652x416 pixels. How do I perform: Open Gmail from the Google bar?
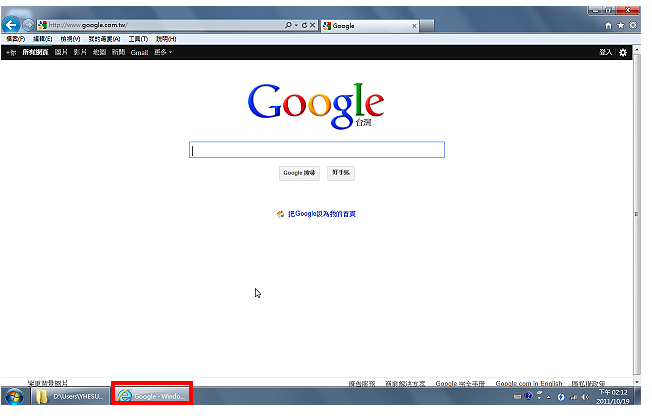pos(139,52)
